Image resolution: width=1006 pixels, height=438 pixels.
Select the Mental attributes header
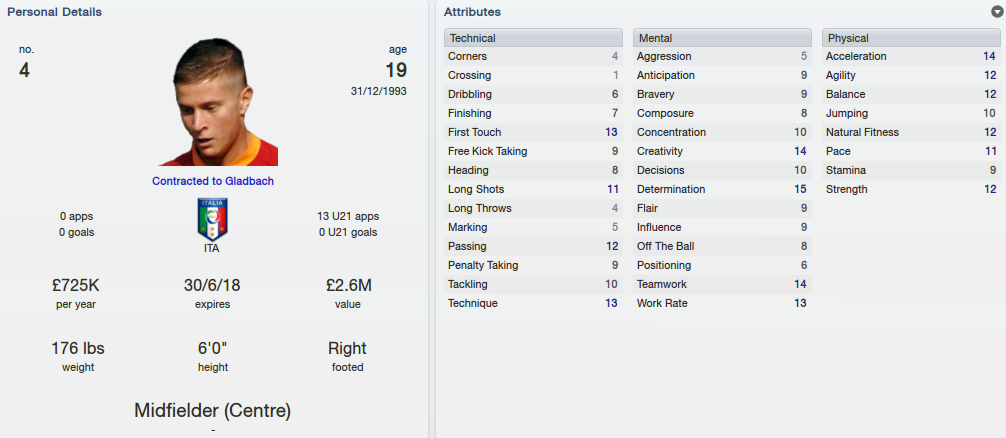tap(722, 38)
